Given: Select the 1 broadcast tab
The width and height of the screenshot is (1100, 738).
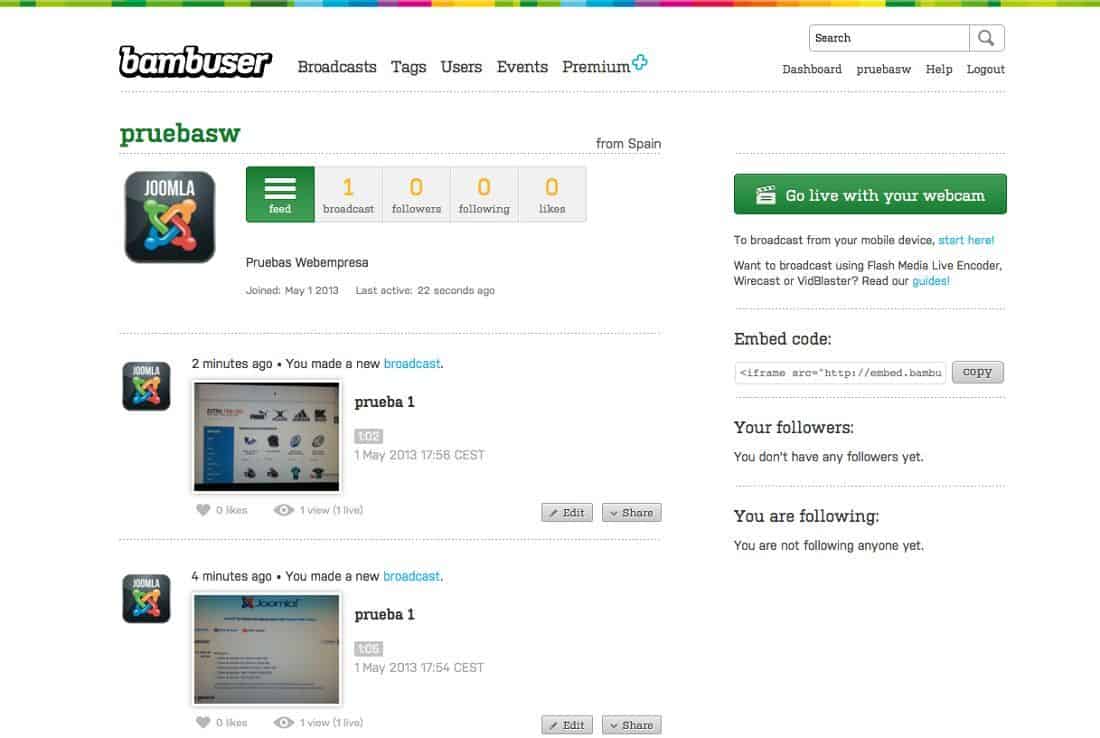Looking at the screenshot, I should (x=348, y=194).
